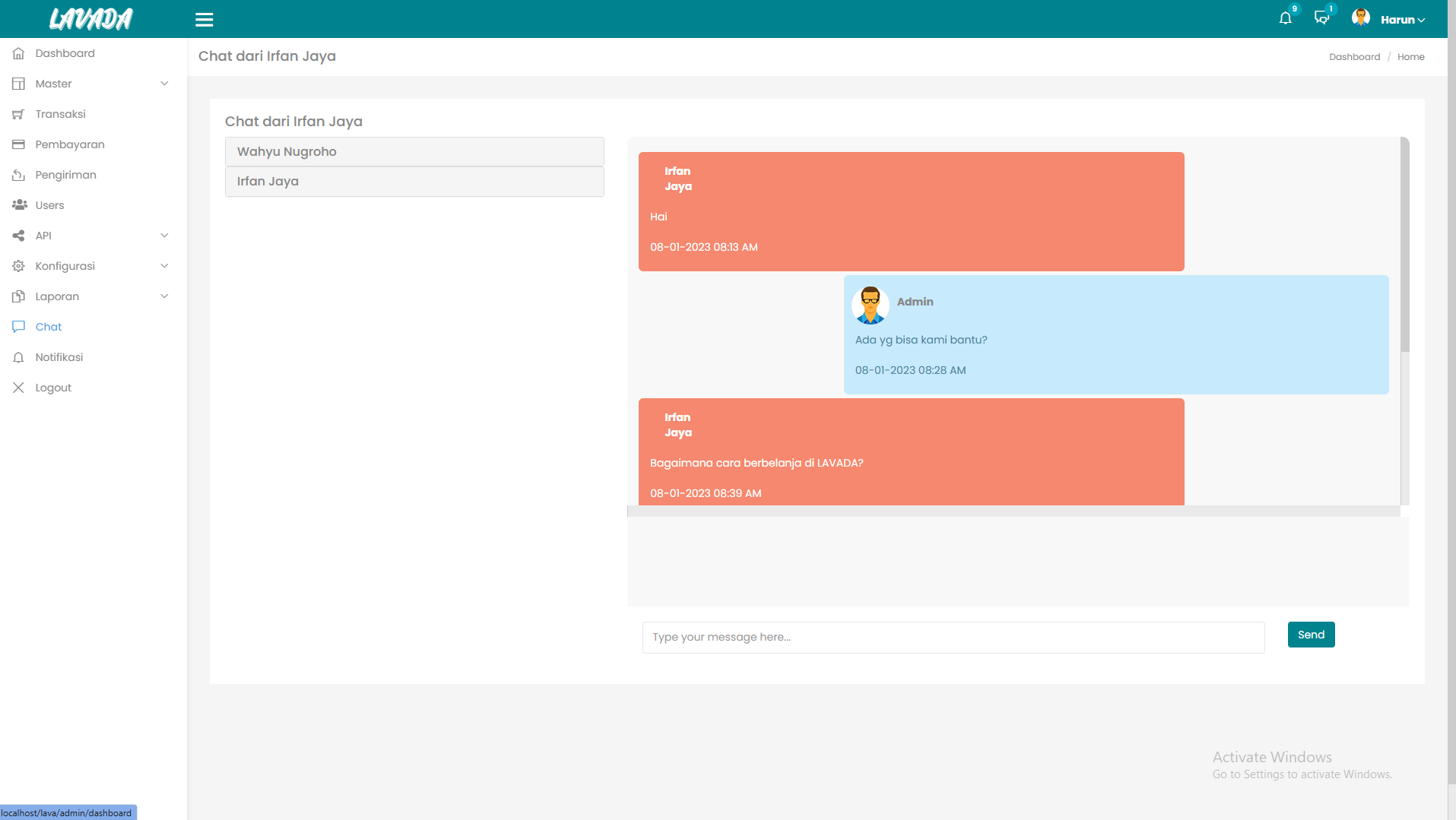Expand the Master submenu chevron
Viewport: 1456px width, 820px height.
[164, 84]
